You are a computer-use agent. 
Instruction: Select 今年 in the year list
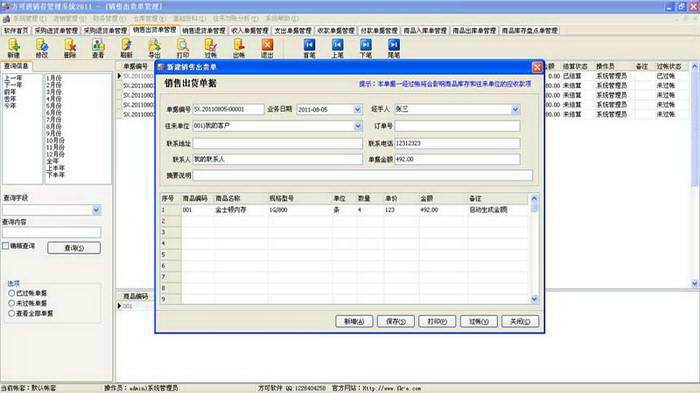(10, 106)
